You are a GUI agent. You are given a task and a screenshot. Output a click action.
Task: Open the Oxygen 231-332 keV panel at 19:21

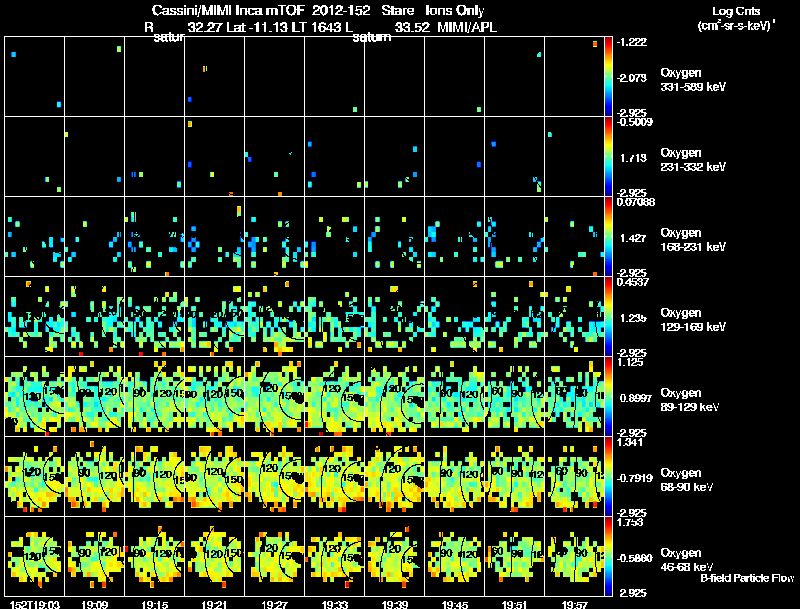point(214,157)
